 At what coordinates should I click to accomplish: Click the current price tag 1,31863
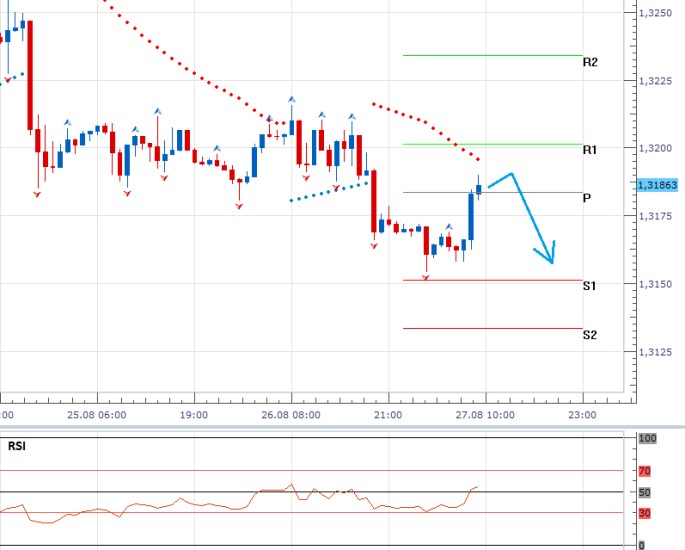coord(657,185)
